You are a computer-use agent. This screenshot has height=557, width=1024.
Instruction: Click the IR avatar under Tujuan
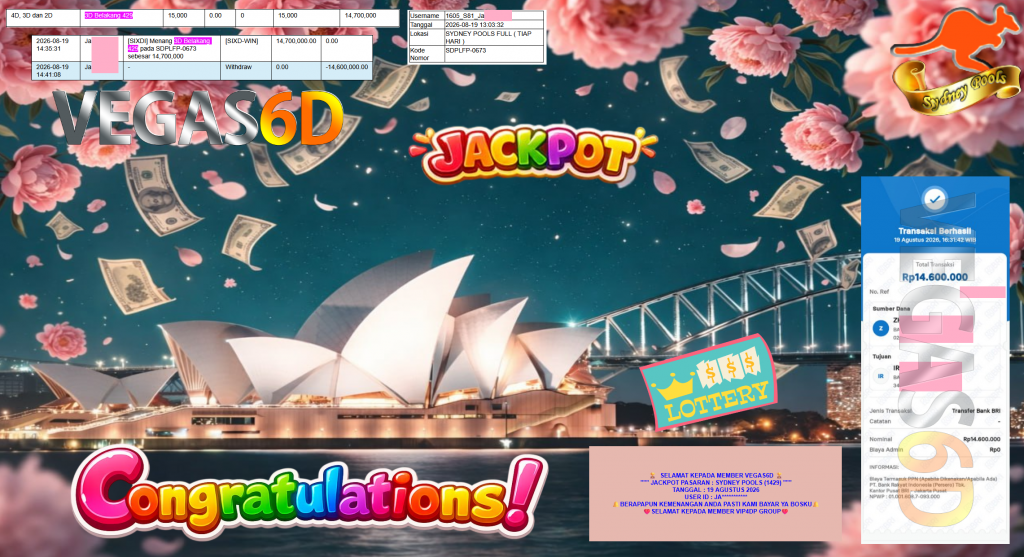click(881, 376)
